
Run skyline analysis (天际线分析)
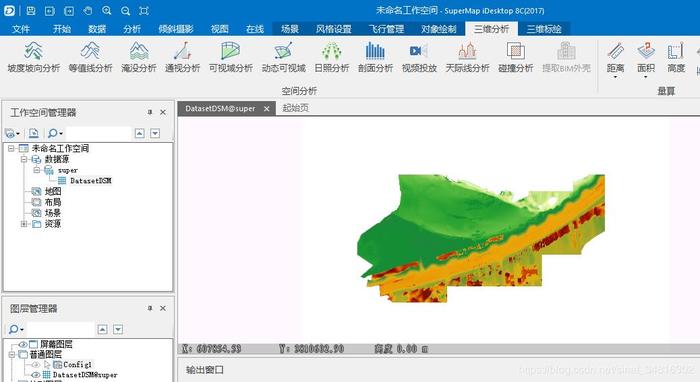[467, 57]
